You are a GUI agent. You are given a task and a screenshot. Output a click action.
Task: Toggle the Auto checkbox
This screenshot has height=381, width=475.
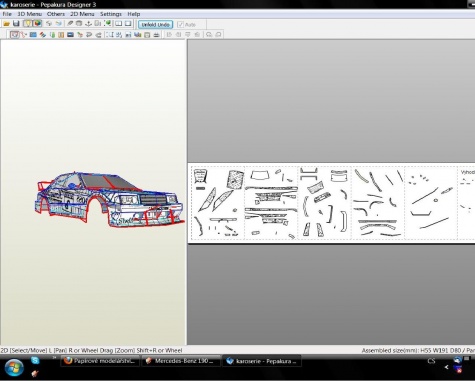[186, 25]
